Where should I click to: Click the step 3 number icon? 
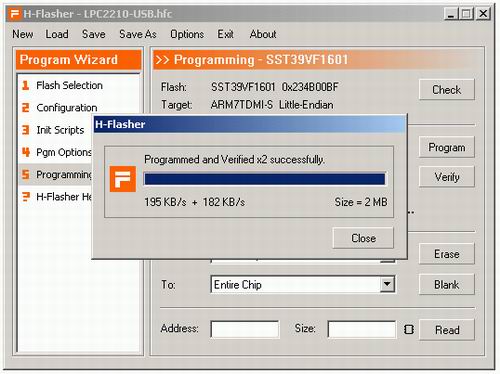coord(25,130)
